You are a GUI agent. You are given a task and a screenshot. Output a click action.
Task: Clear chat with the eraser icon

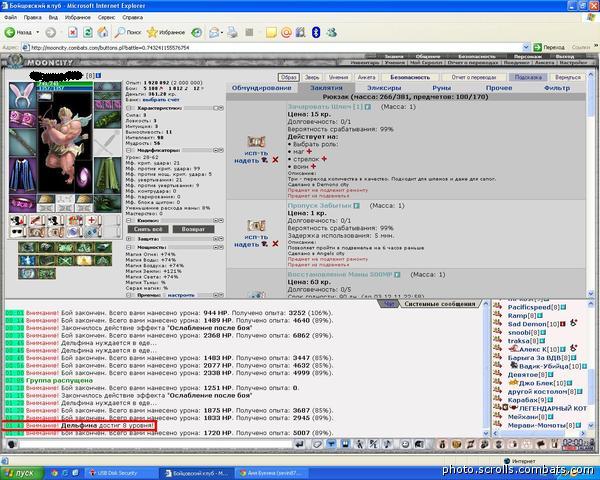pyautogui.click(x=317, y=444)
